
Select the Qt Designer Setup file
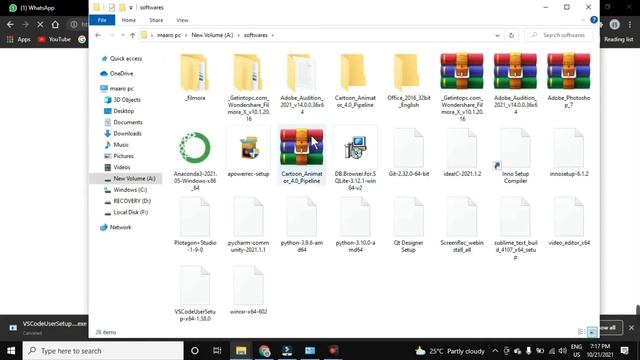409,225
